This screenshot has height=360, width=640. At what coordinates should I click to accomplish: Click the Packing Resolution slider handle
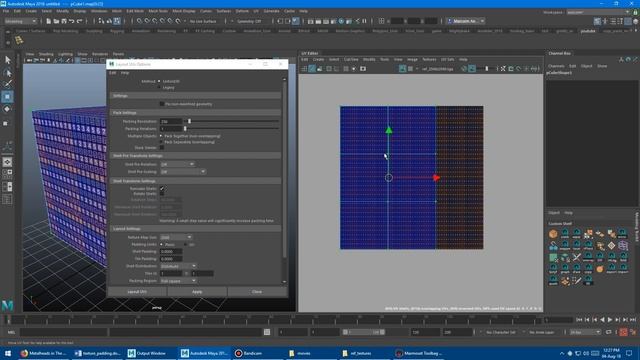click(x=189, y=121)
